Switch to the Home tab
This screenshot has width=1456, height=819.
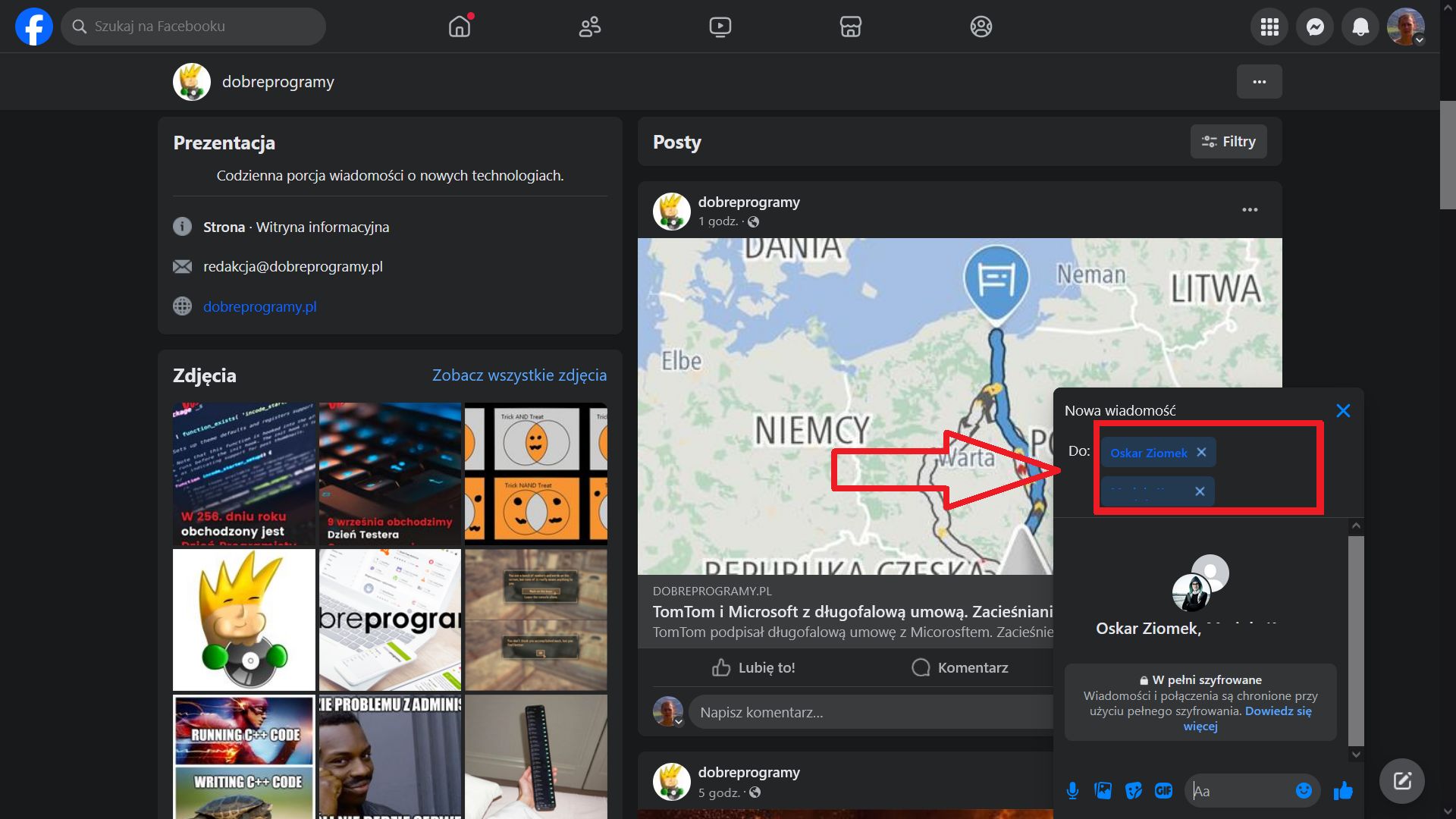tap(459, 26)
